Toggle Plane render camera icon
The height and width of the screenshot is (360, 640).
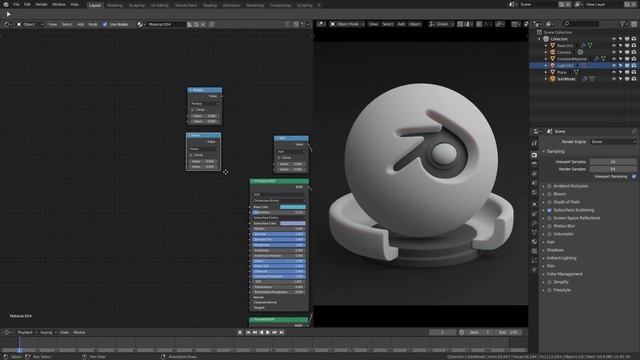pos(634,72)
